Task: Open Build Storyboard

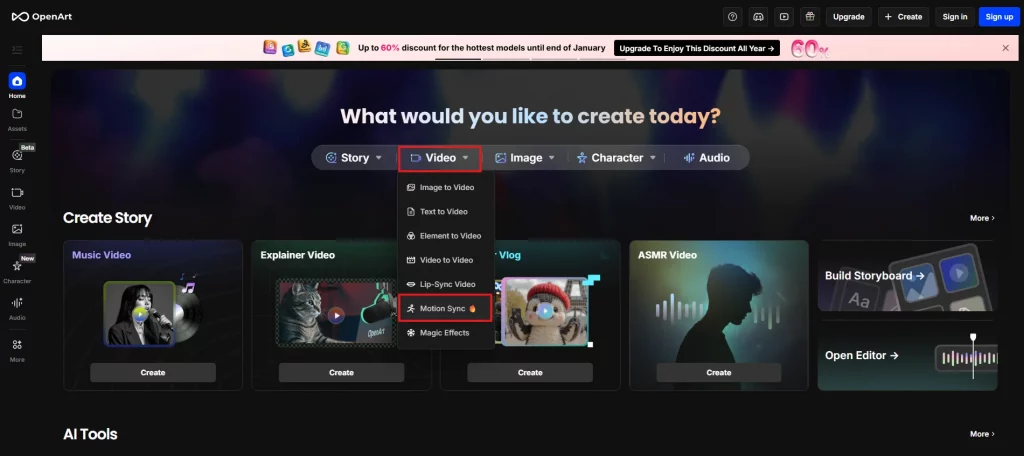Action: 907,276
